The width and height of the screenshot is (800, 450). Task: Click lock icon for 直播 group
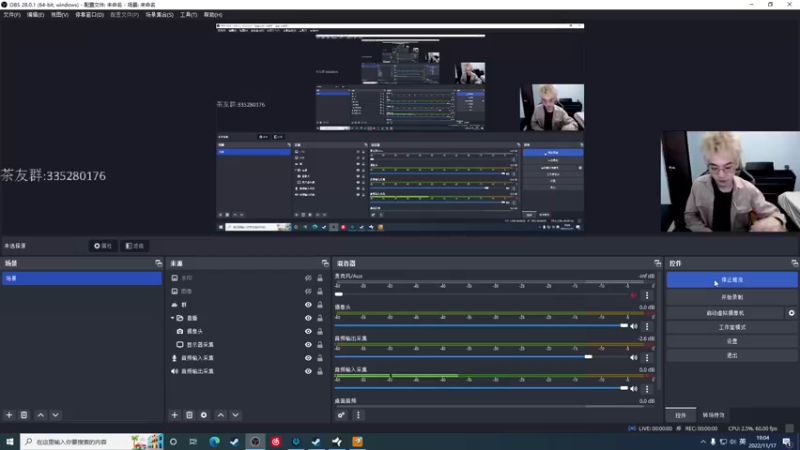pyautogui.click(x=320, y=318)
